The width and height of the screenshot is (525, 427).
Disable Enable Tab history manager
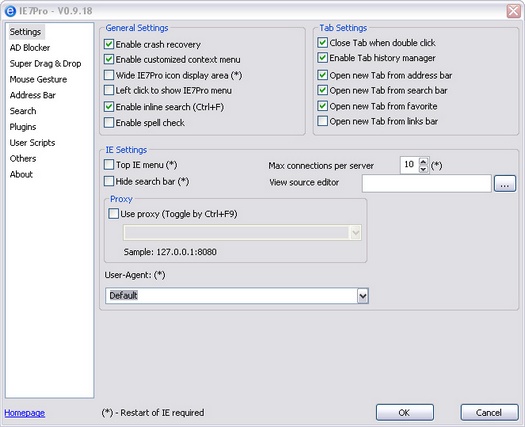click(x=322, y=58)
